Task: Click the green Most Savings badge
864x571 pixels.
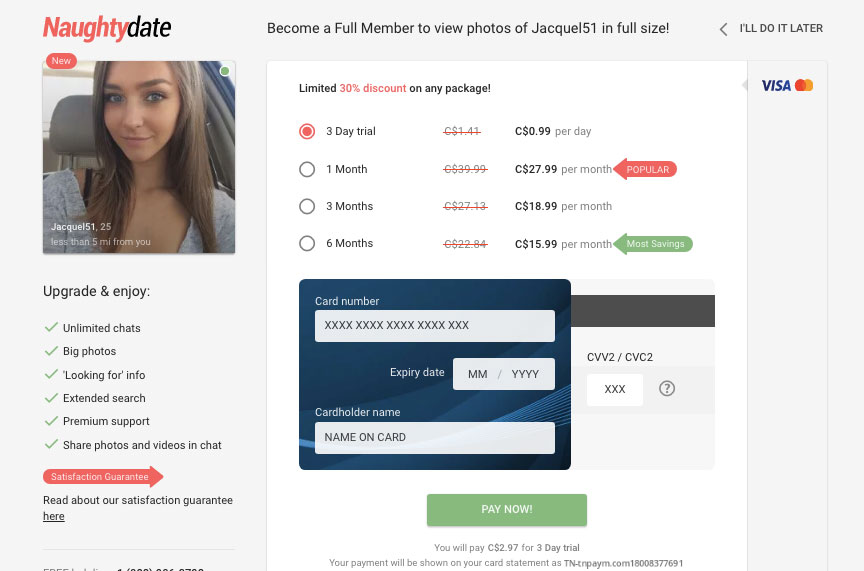Action: click(x=653, y=244)
